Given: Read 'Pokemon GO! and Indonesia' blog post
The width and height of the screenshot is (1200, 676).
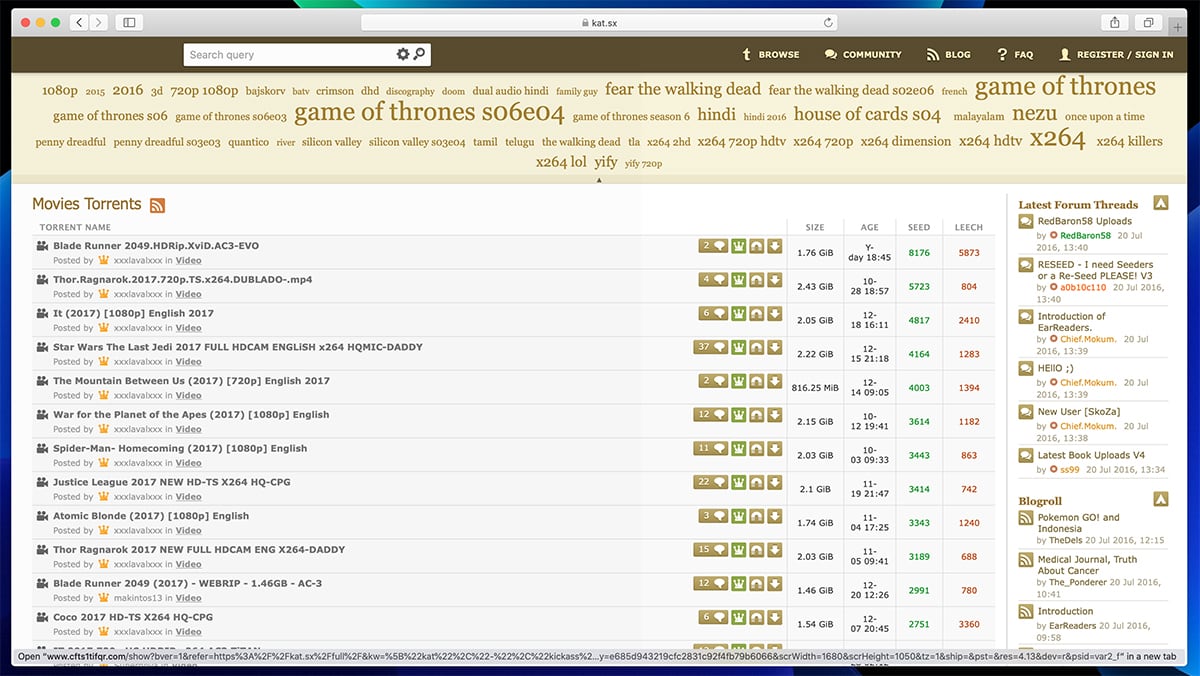Looking at the screenshot, I should tap(1079, 523).
